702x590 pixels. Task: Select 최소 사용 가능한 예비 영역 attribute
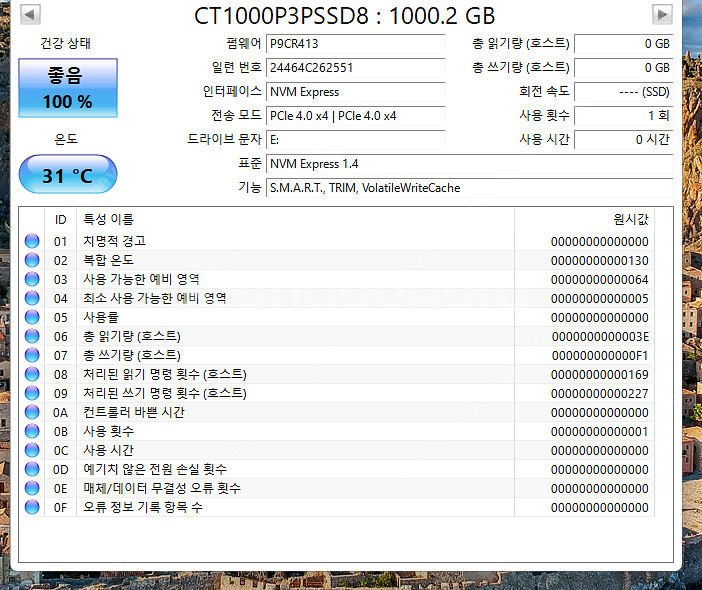(x=155, y=298)
